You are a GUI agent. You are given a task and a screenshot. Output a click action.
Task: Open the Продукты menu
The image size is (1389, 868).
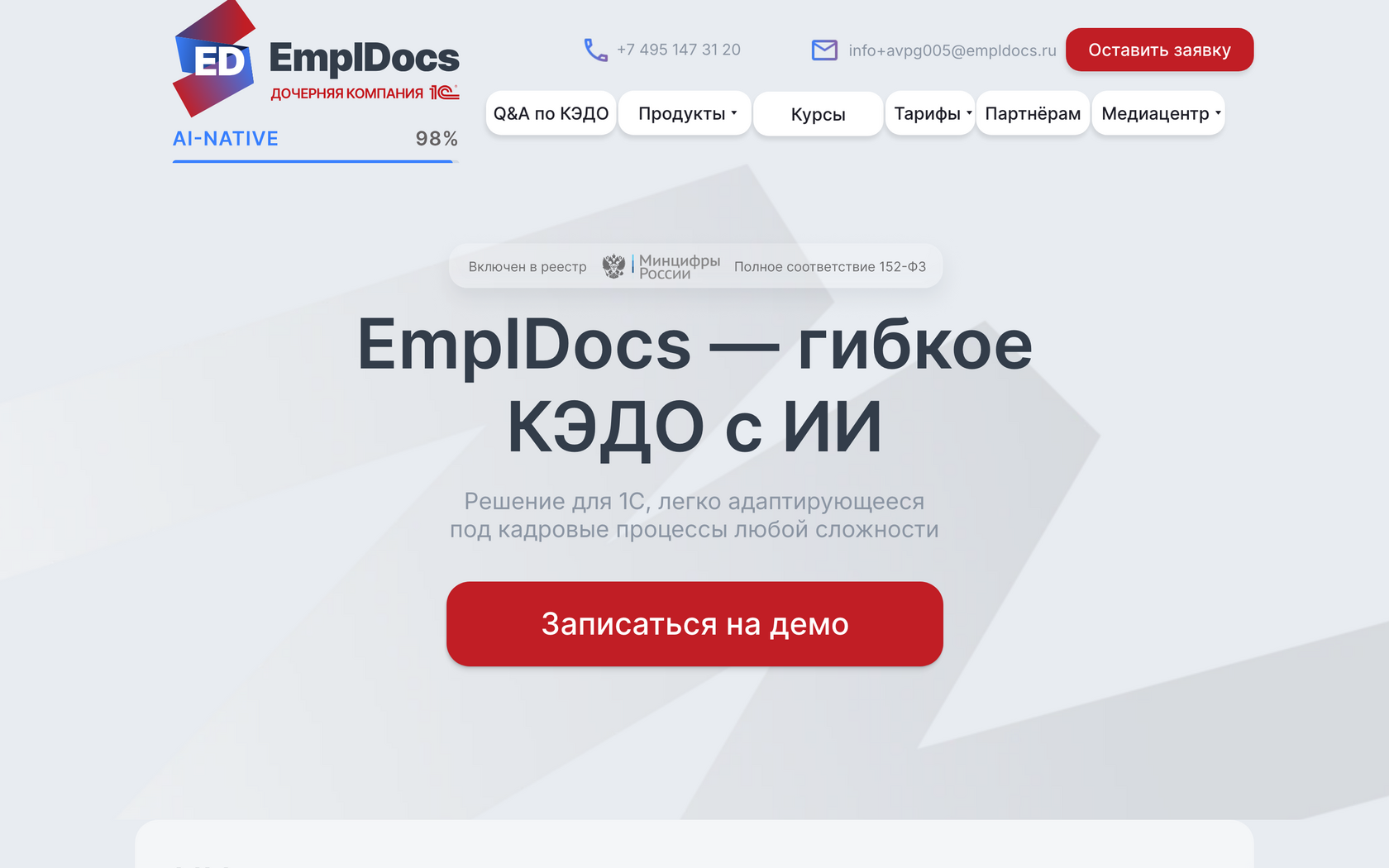coord(685,113)
